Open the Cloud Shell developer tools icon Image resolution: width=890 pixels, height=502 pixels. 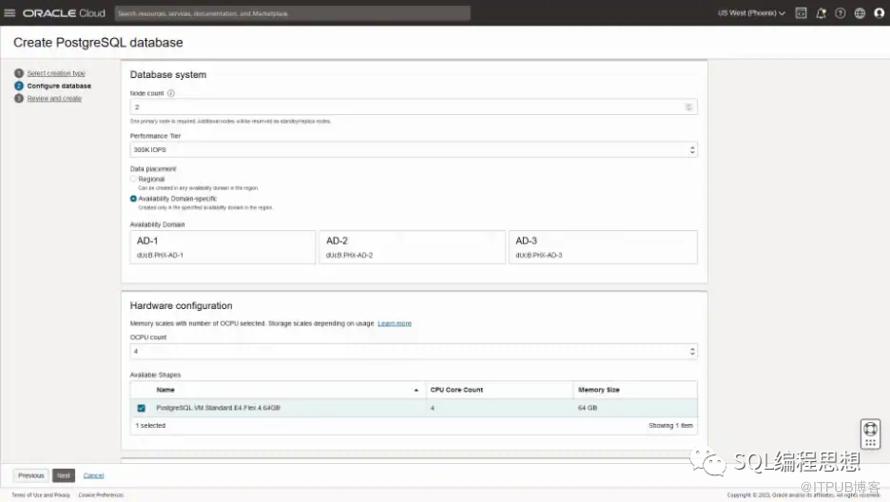[x=801, y=13]
